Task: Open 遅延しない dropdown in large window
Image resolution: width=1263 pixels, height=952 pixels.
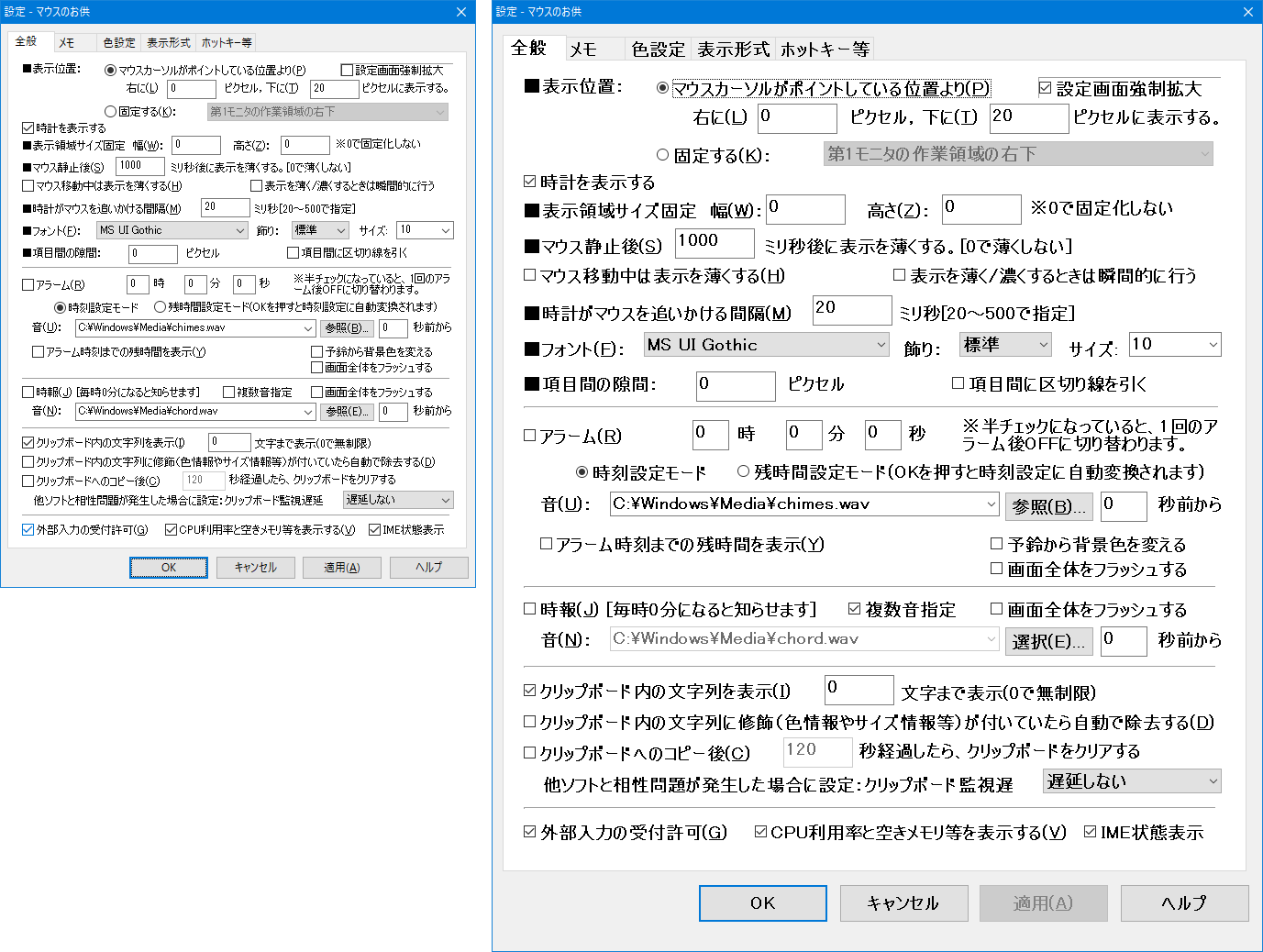Action: 1133,781
